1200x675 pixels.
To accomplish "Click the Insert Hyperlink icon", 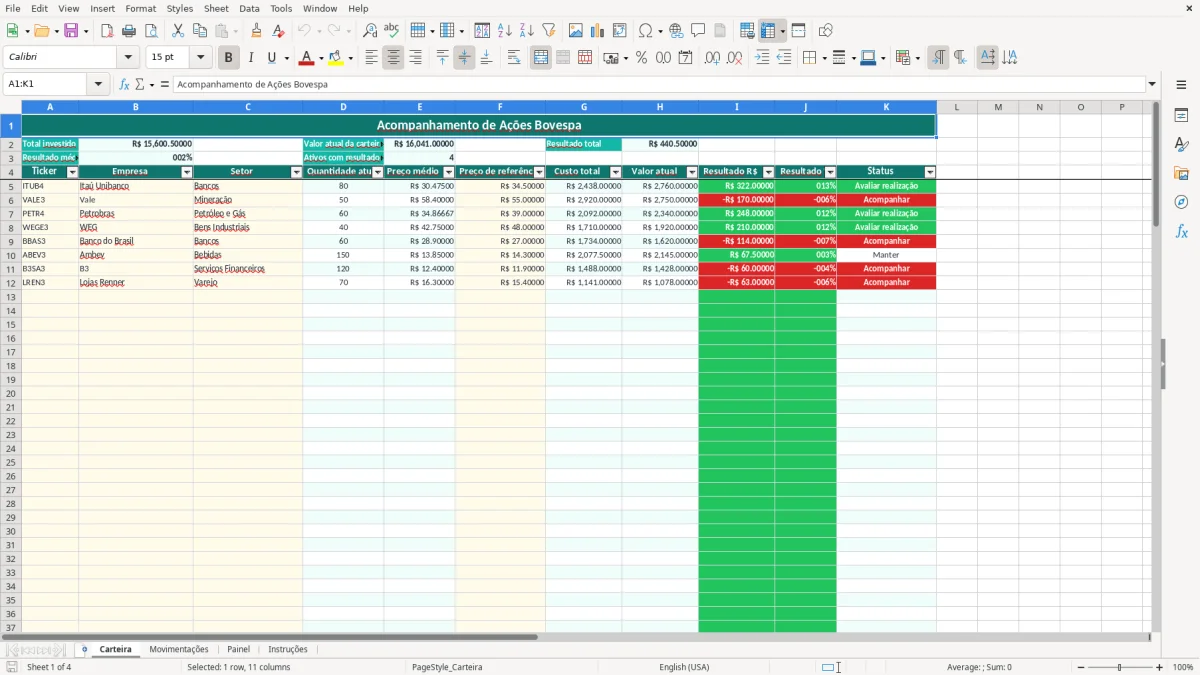I will point(676,31).
